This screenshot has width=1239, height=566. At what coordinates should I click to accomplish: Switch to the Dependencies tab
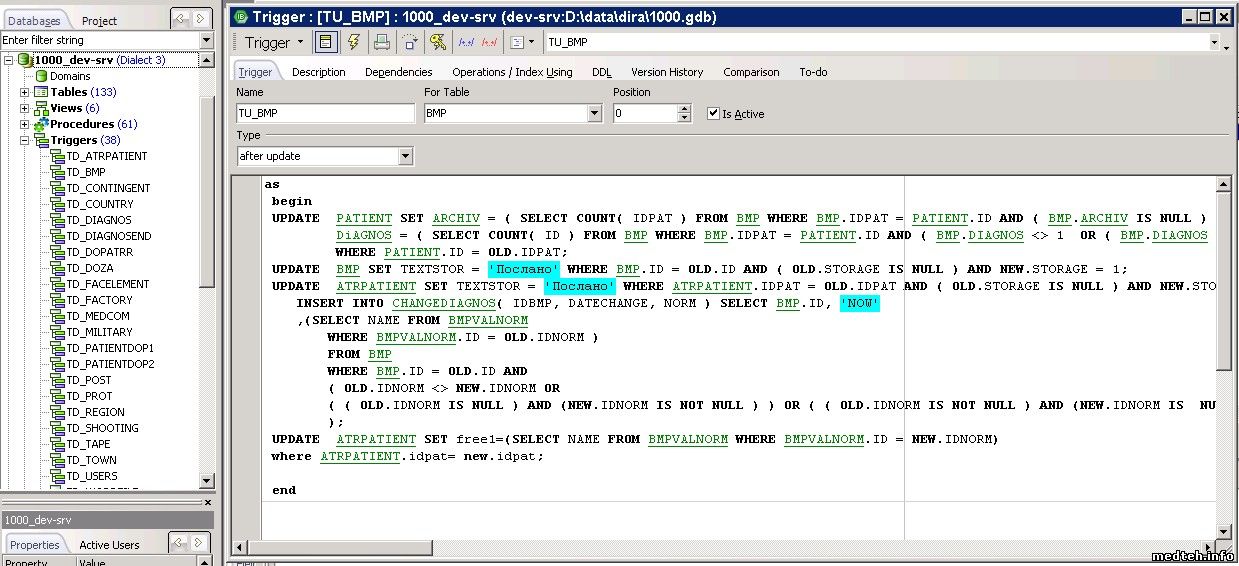tap(398, 72)
